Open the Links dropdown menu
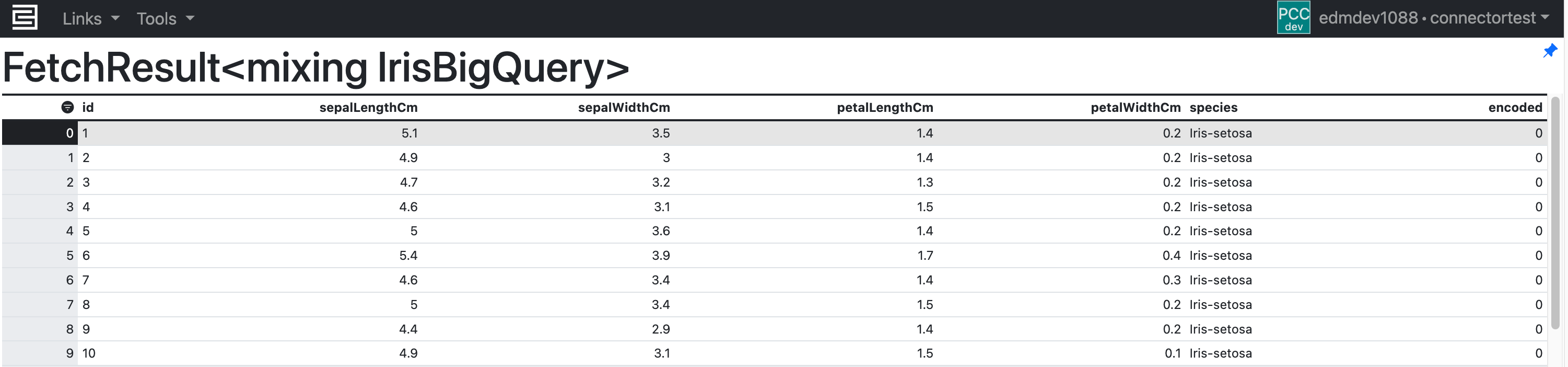1568x367 pixels. [91, 18]
